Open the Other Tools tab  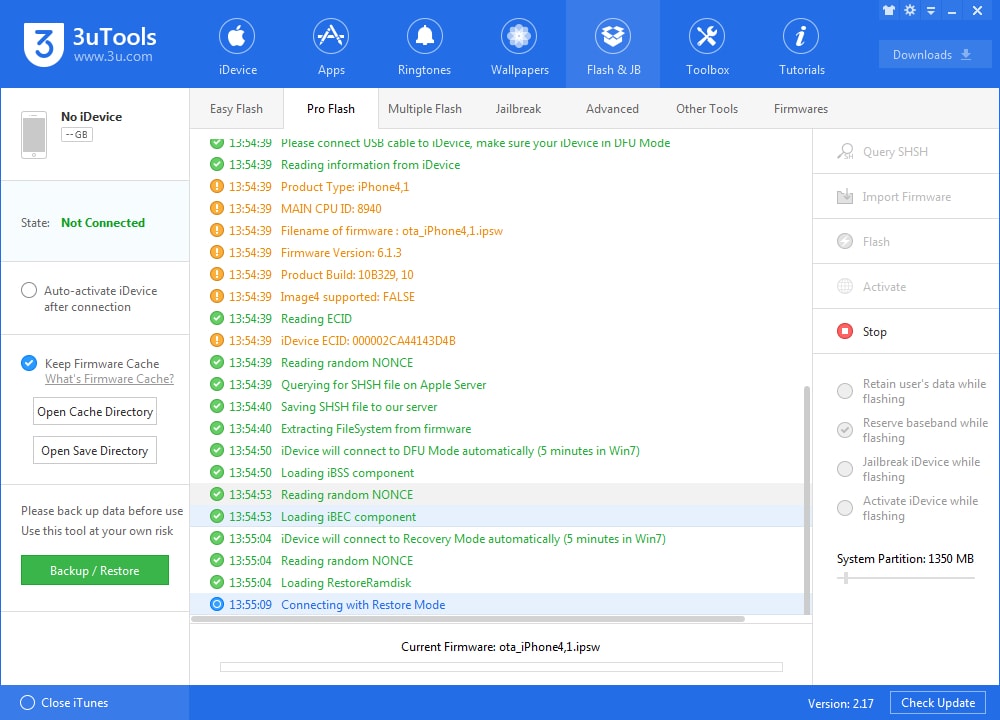(x=707, y=108)
